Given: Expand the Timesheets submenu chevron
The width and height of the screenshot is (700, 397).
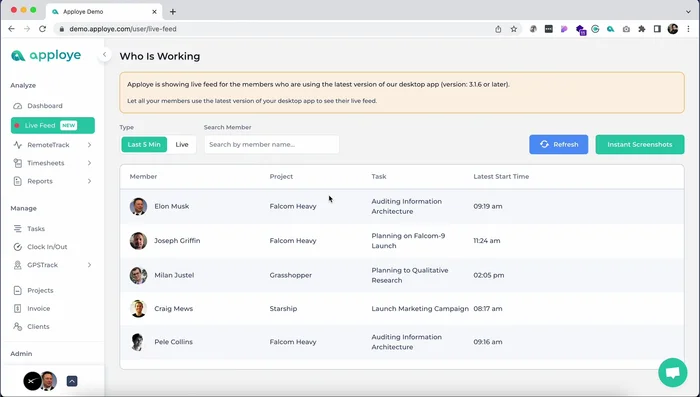Looking at the screenshot, I should (x=89, y=163).
